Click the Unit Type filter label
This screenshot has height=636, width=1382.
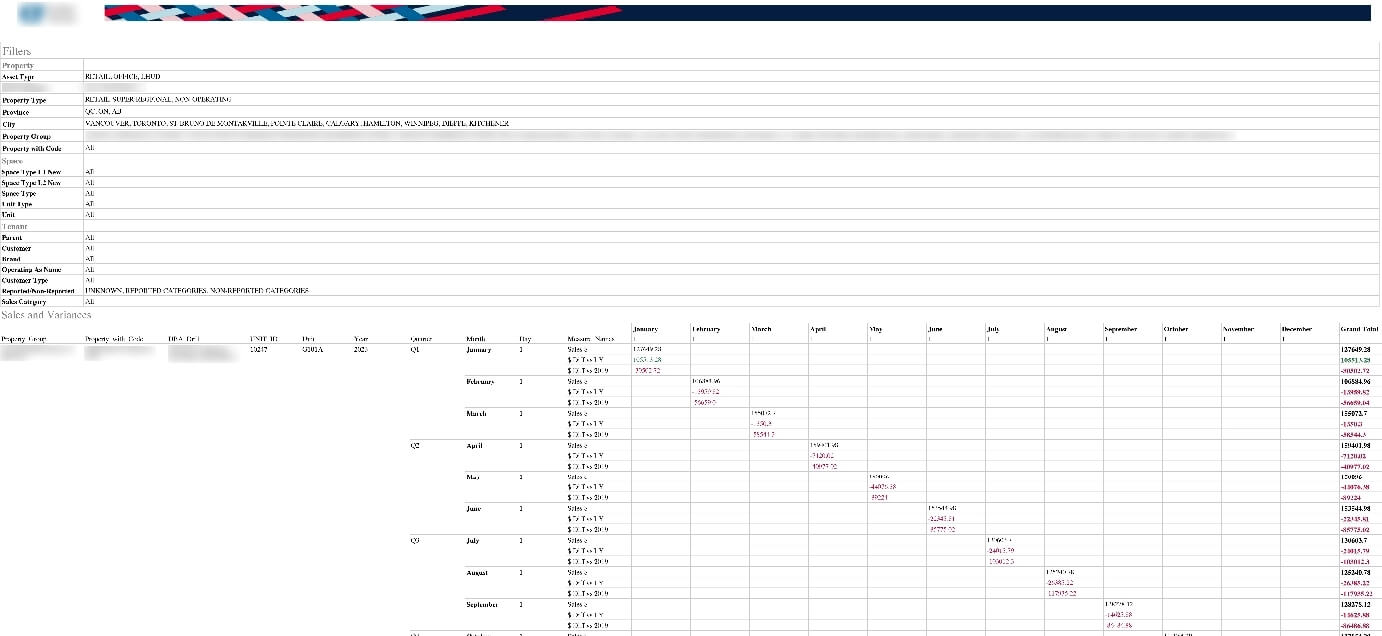(18, 204)
